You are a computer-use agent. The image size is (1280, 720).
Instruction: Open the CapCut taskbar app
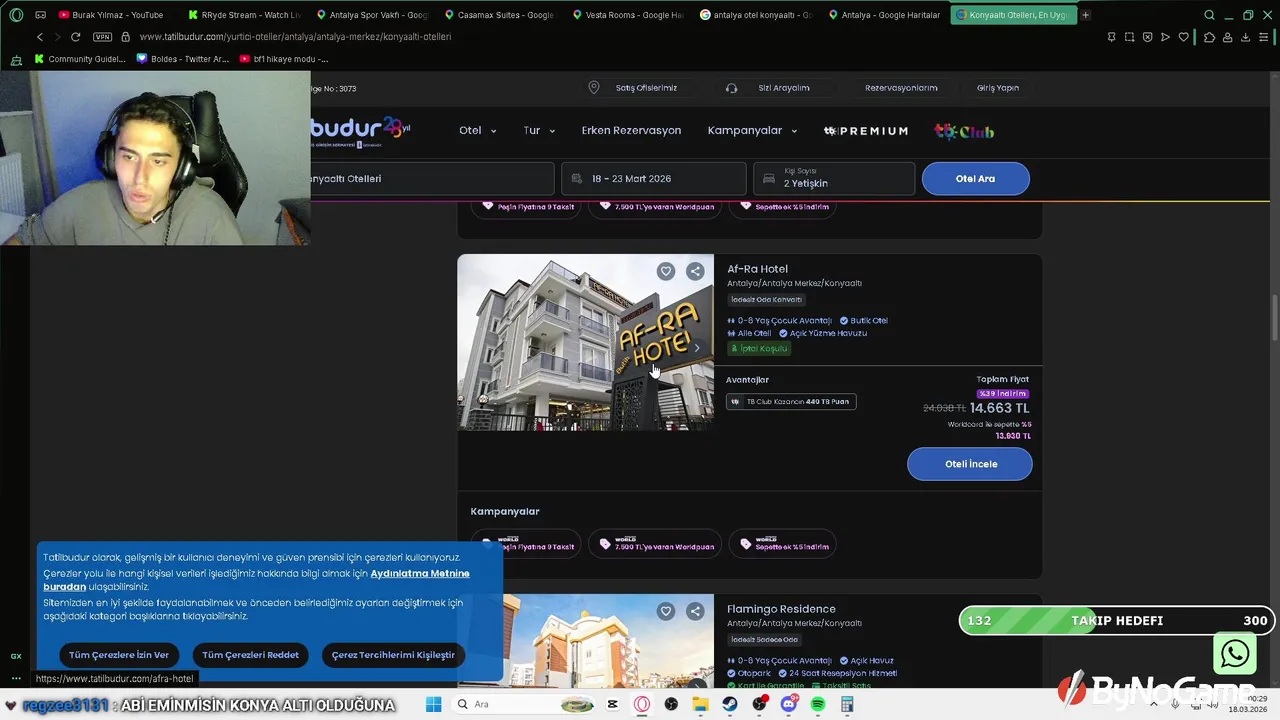[613, 704]
